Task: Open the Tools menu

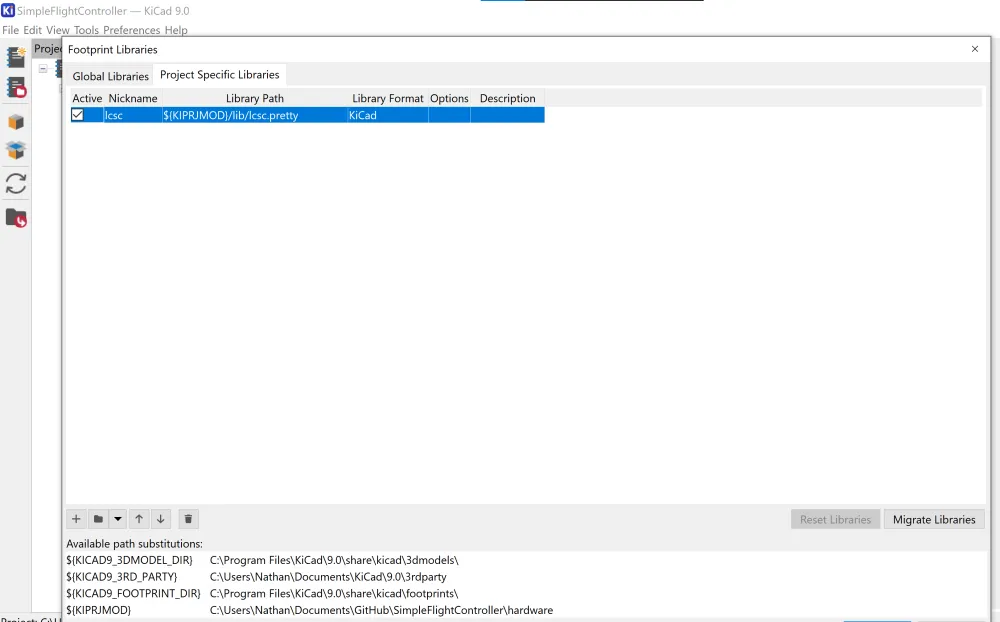Action: click(86, 30)
